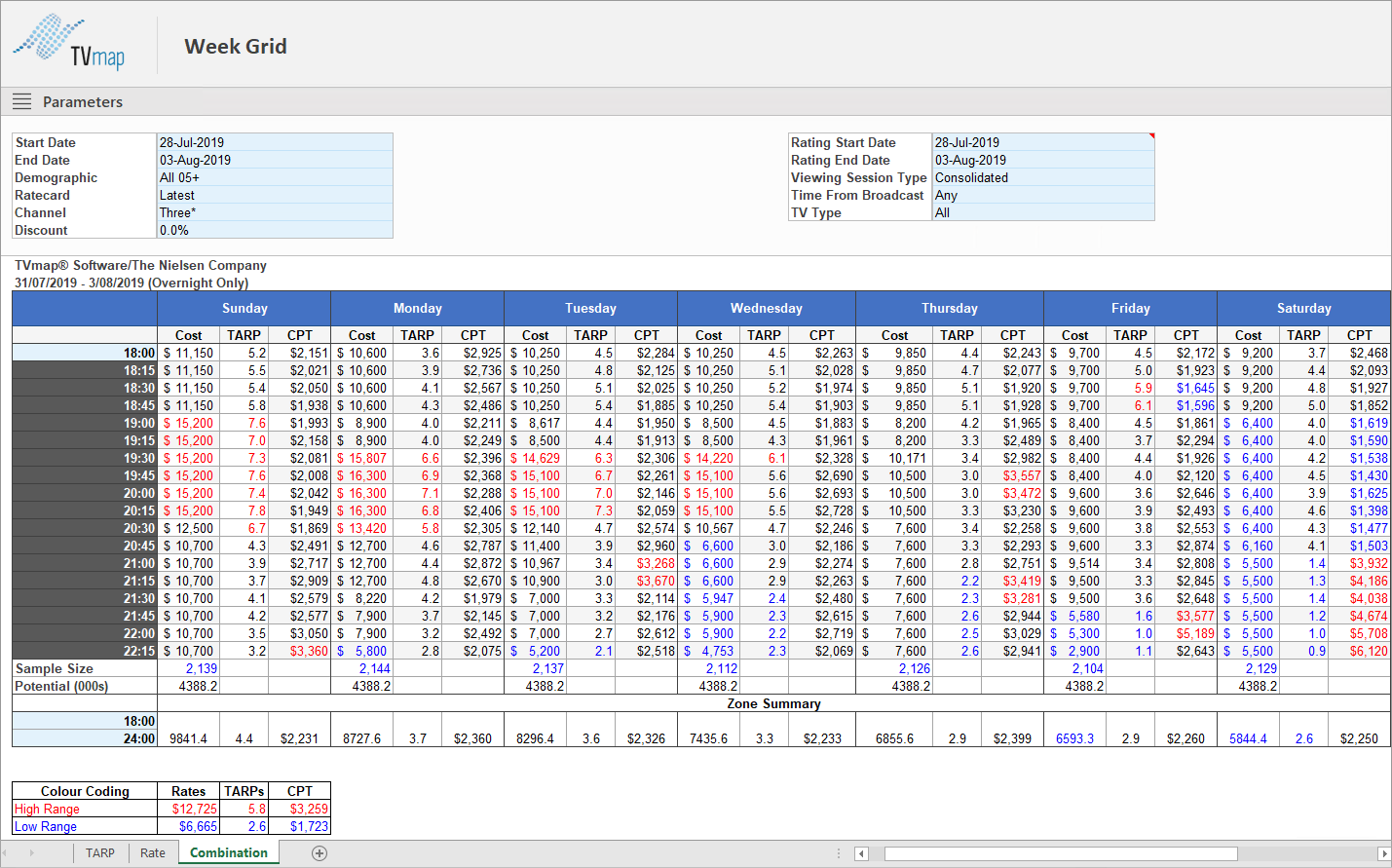Click the red comment indicator on Rating Start Date
This screenshot has width=1392, height=868.
click(1151, 136)
